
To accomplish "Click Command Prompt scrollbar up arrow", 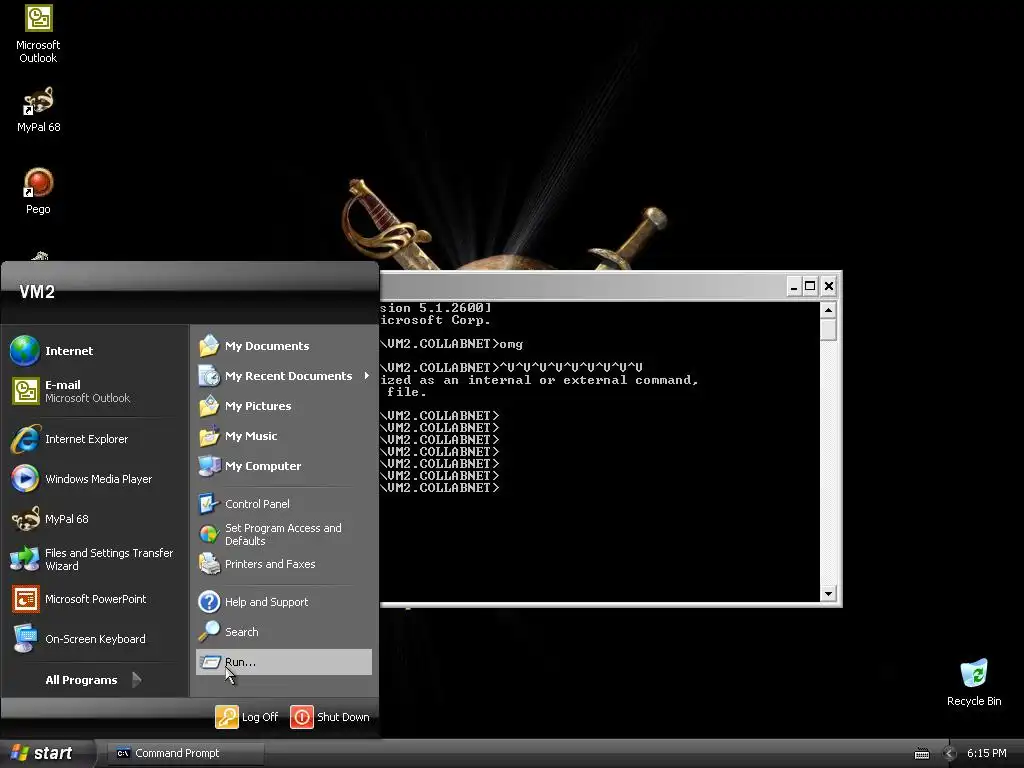I will [828, 310].
